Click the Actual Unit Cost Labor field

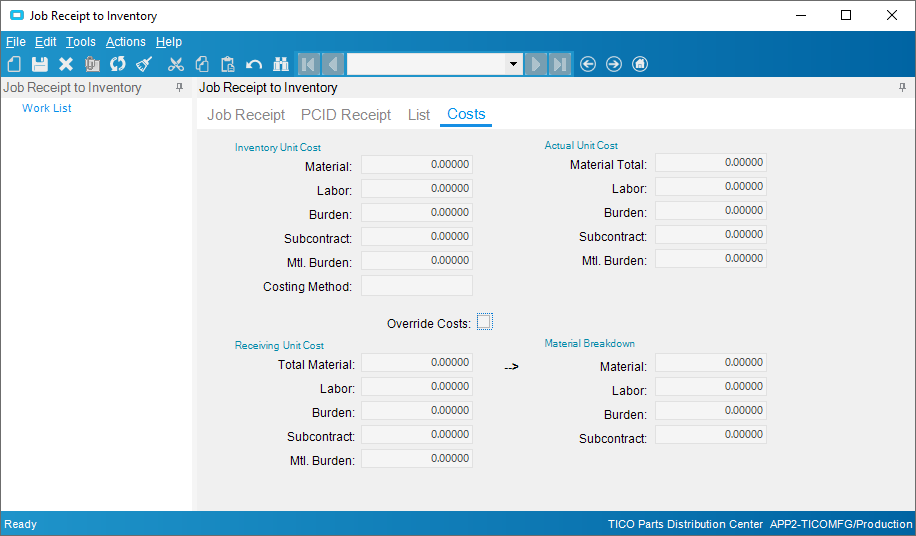(x=710, y=186)
